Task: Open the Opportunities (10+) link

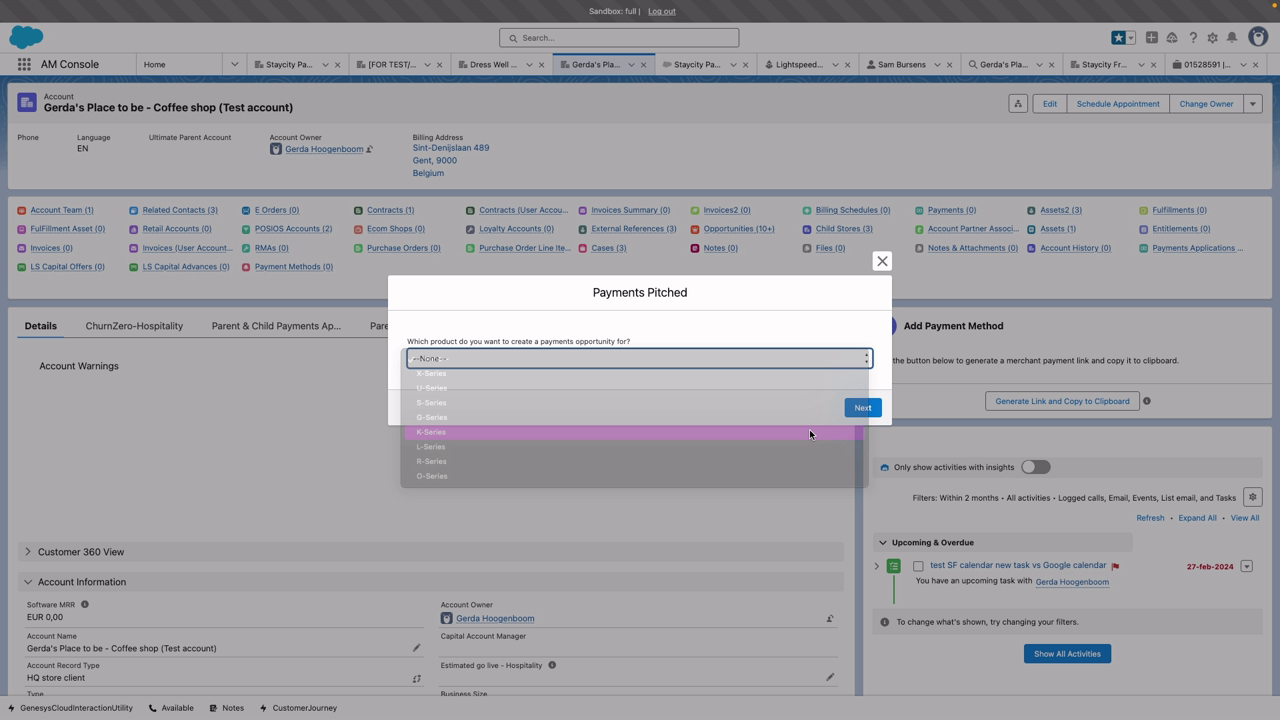Action: tap(739, 229)
